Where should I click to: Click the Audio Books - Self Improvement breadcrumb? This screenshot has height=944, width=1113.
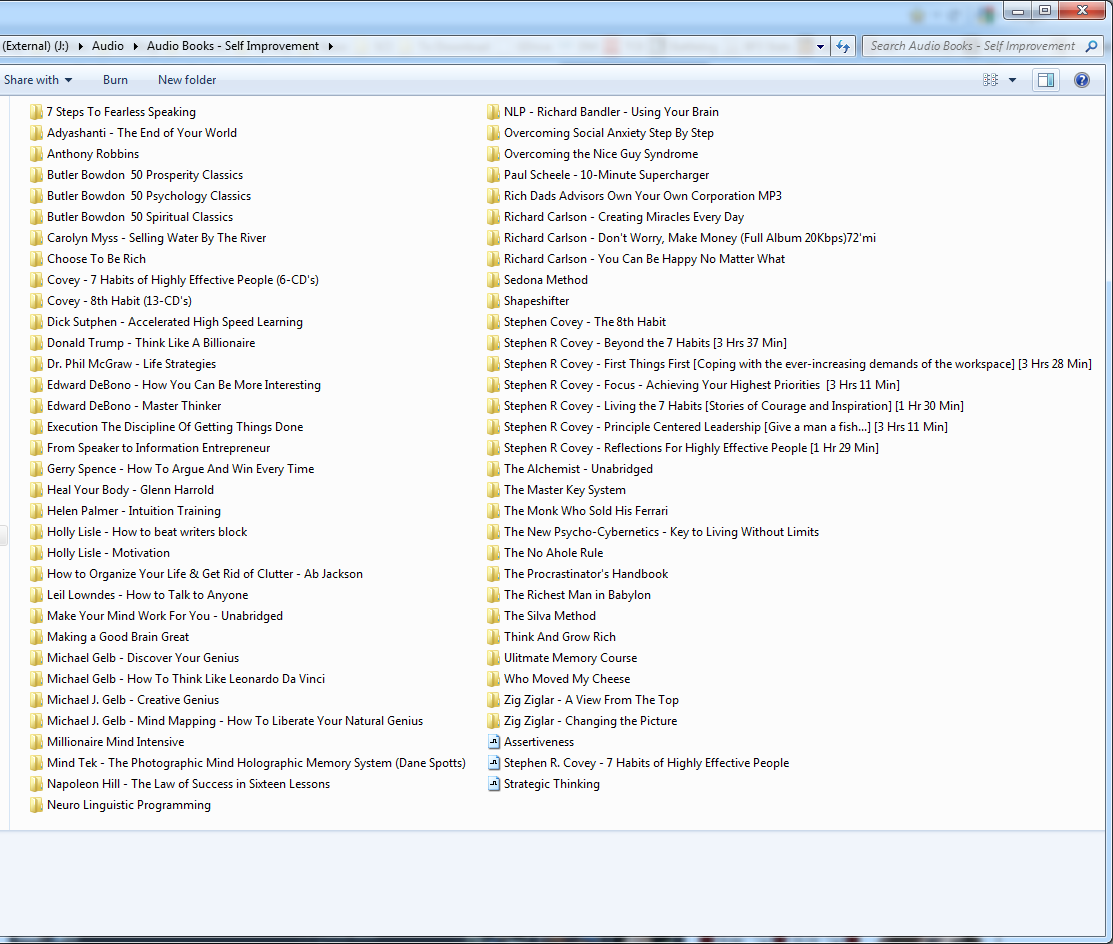click(x=233, y=46)
